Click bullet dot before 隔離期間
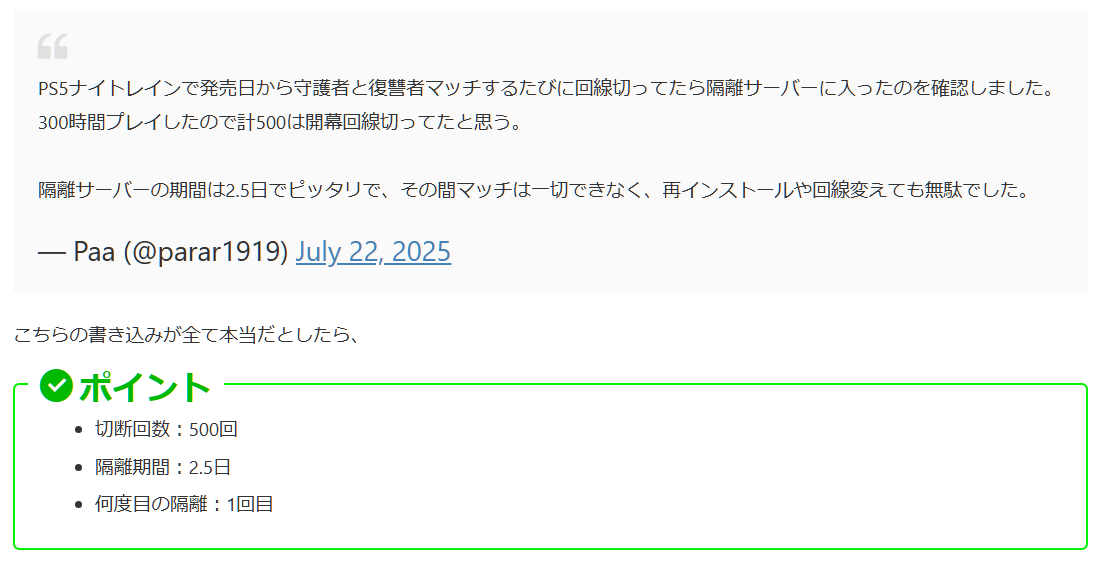The width and height of the screenshot is (1104, 570). tap(78, 468)
